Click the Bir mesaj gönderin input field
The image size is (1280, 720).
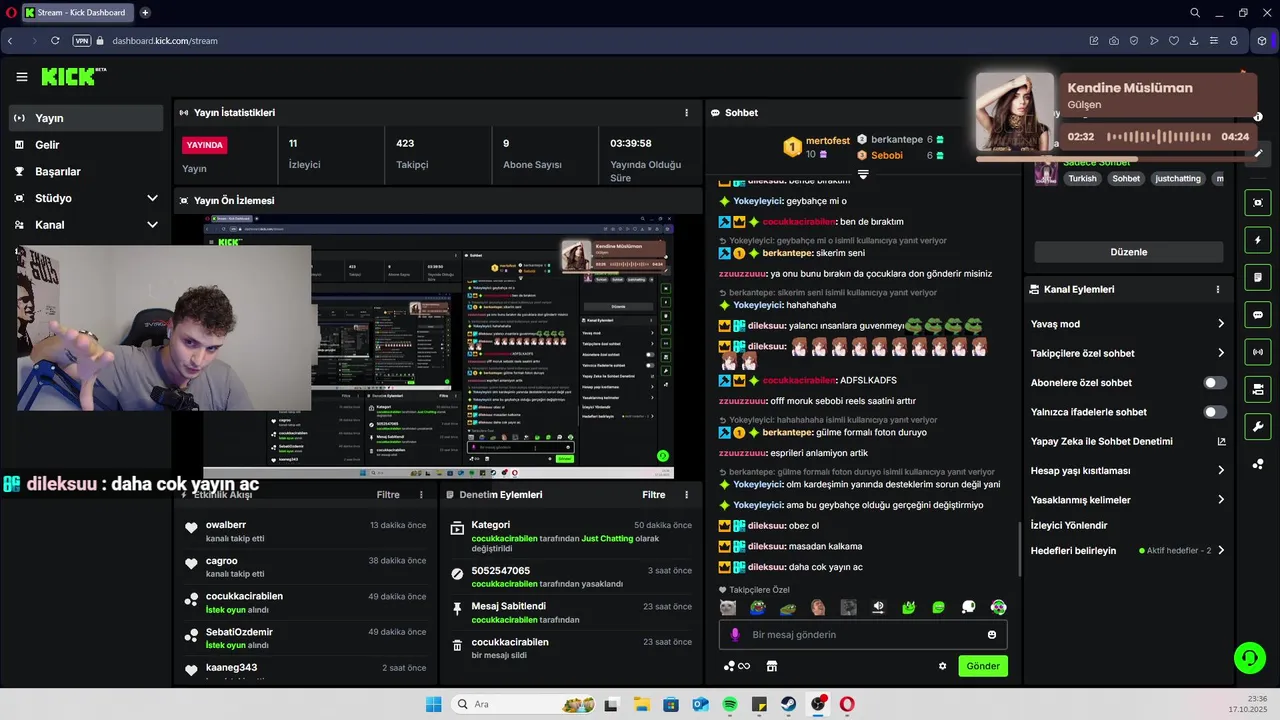pyautogui.click(x=862, y=635)
